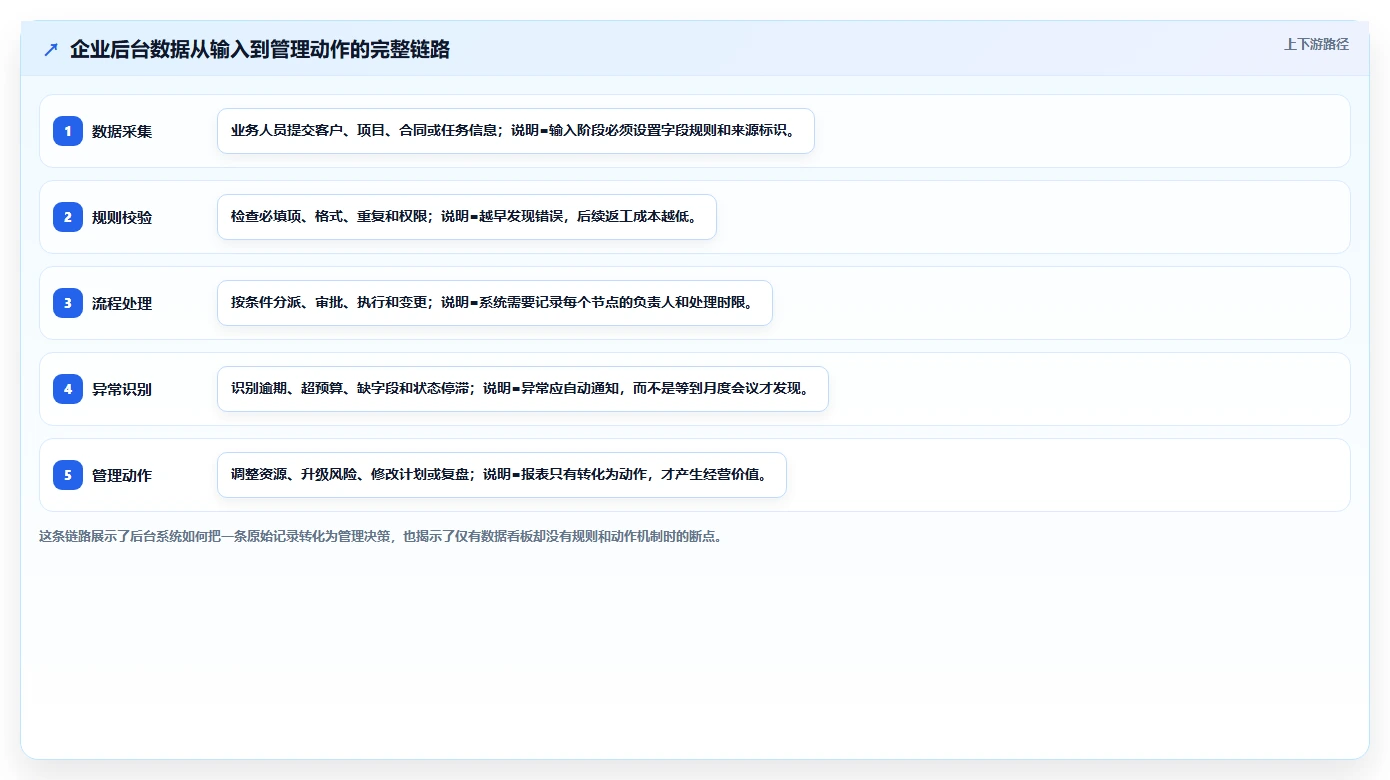
Task: Click the footer note starting 这条链路展示了
Action: click(x=381, y=536)
